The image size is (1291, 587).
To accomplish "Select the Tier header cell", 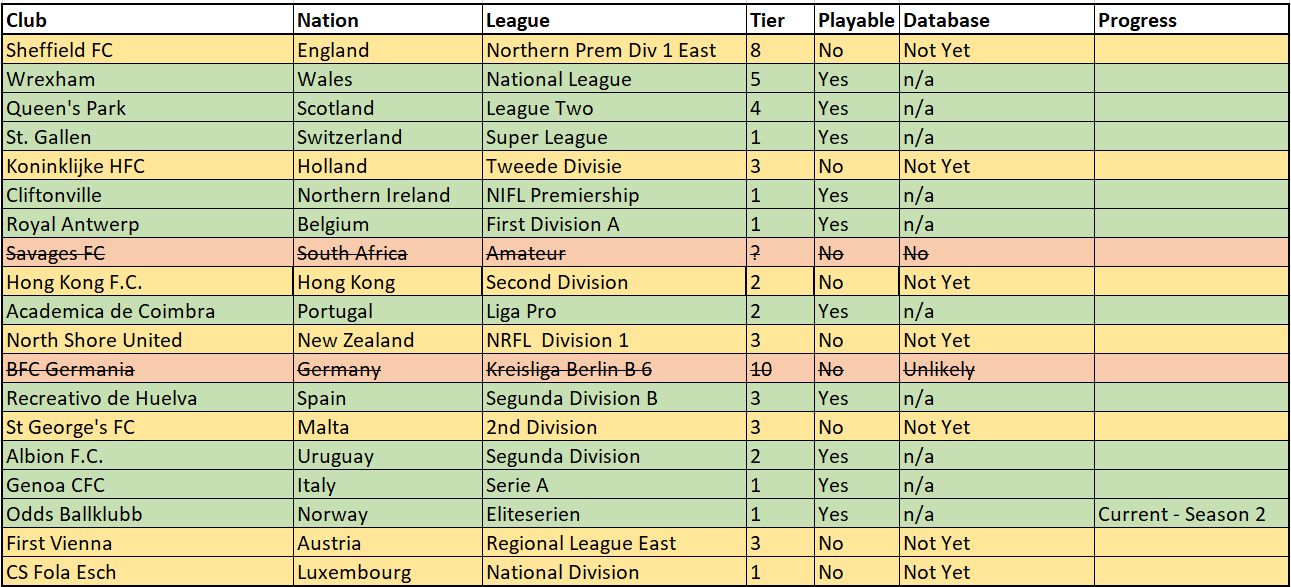I will pyautogui.click(x=781, y=21).
